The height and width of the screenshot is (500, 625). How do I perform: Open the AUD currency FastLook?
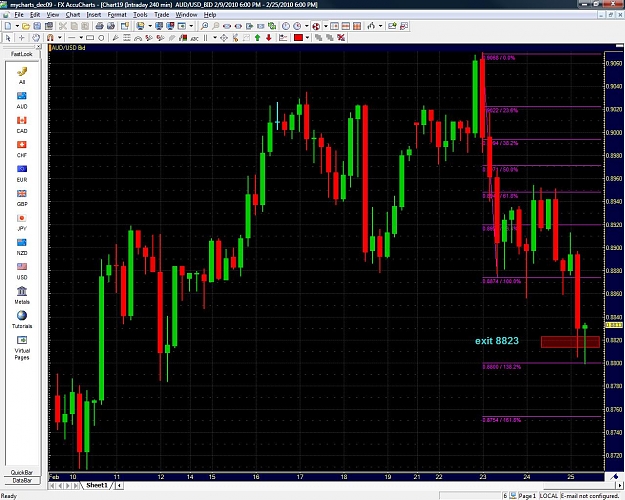pyautogui.click(x=22, y=100)
